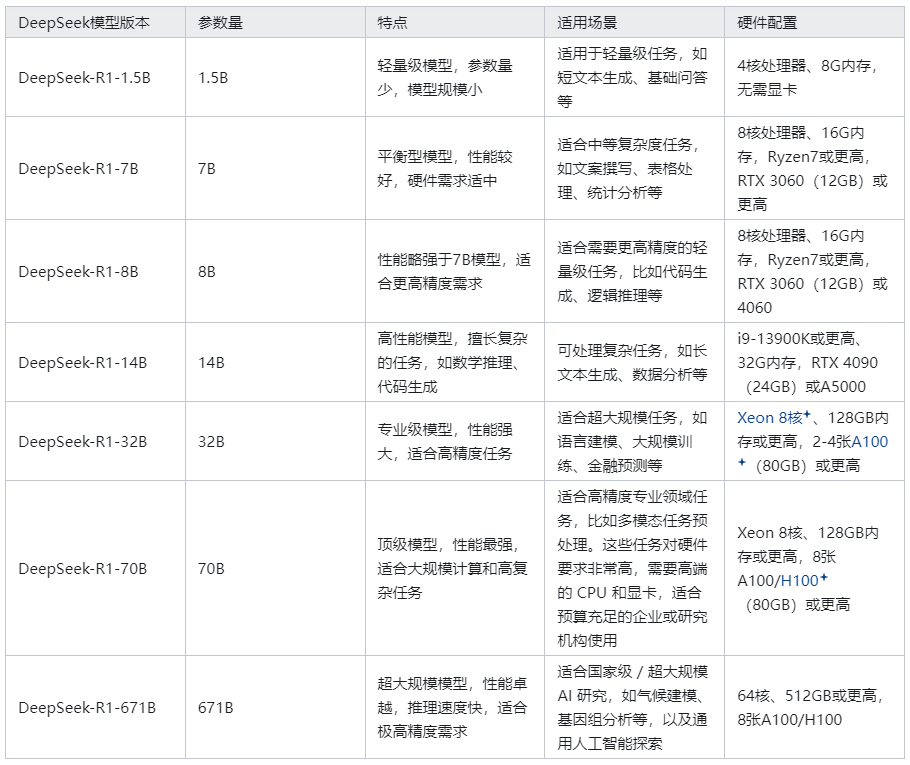Select the "硬件配置" column header
Viewport: 910px width, 765px height.
point(767,23)
